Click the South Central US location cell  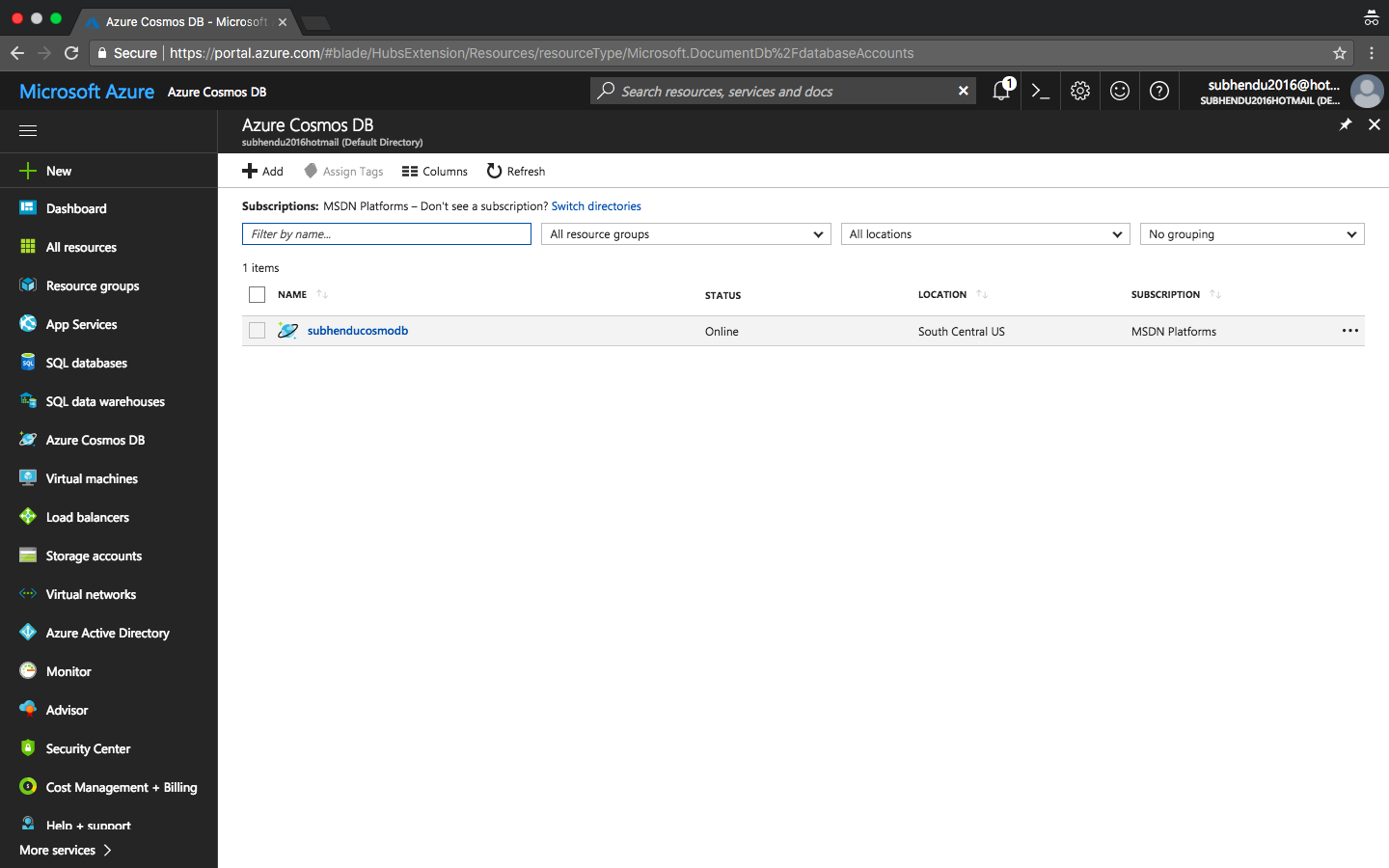[x=962, y=332]
